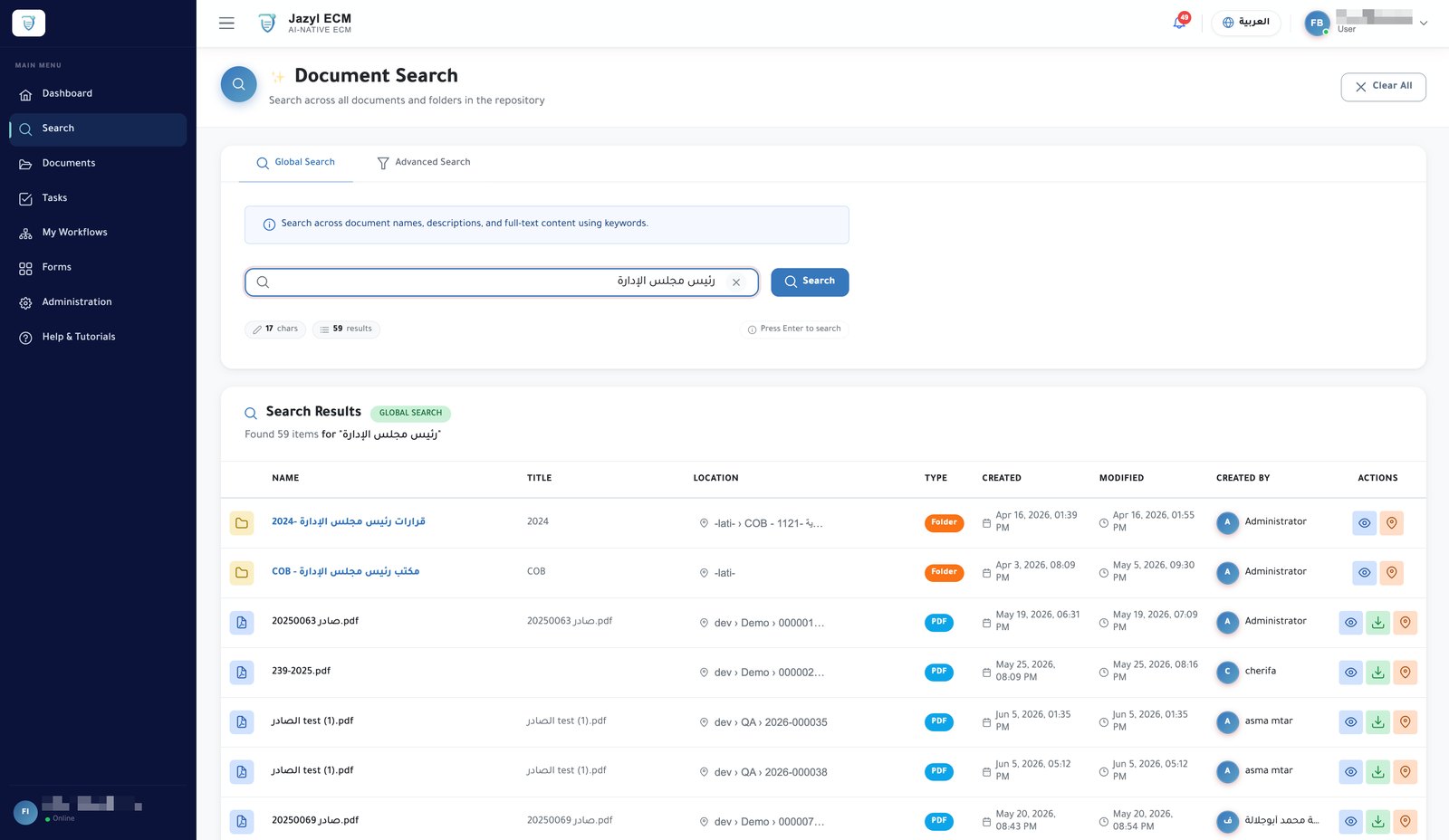Screen dimensions: 1449x840
Task: Locate file in QA › 2026-000038
Action: (1406, 772)
